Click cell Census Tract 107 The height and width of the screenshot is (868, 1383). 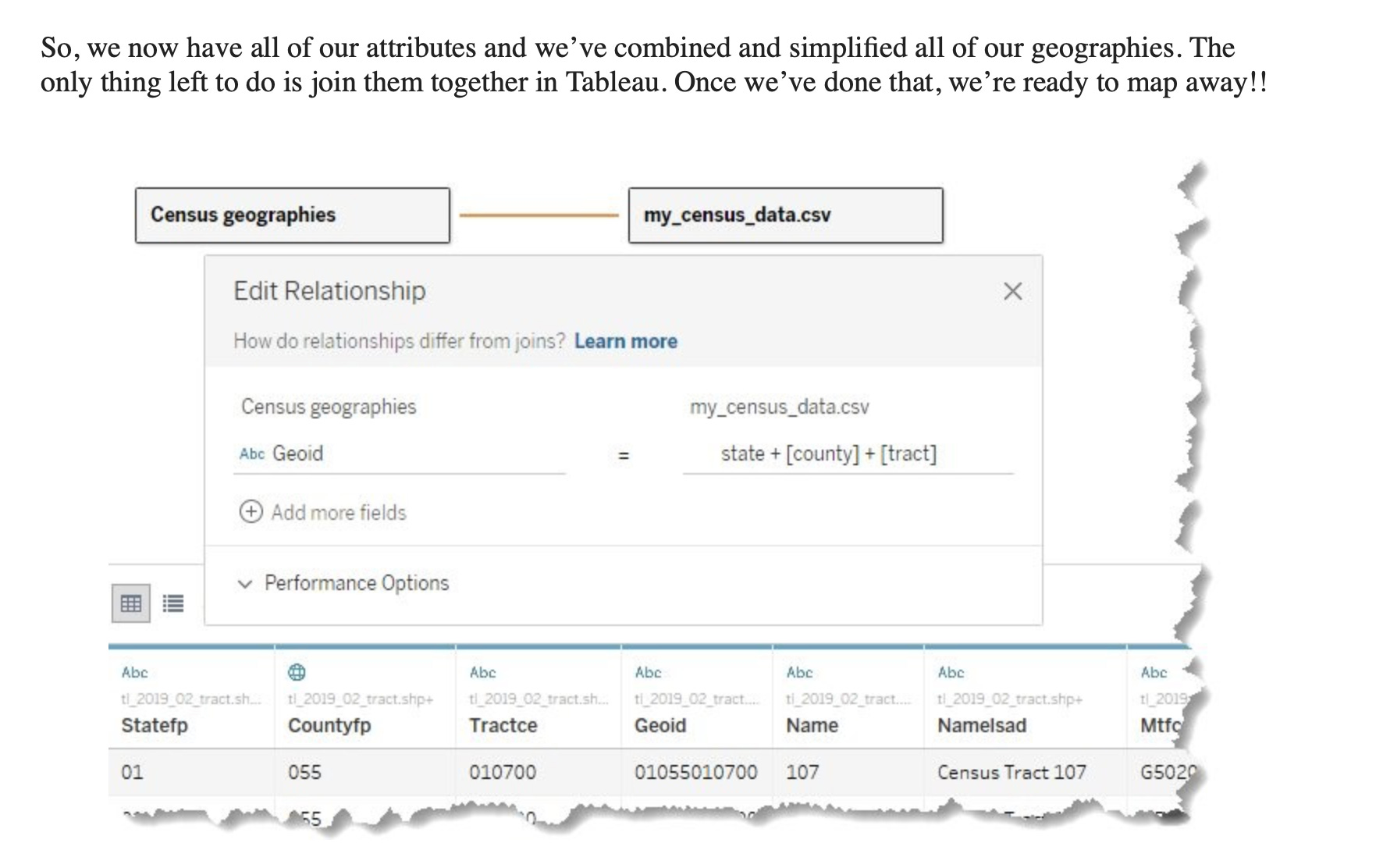pos(1011,772)
